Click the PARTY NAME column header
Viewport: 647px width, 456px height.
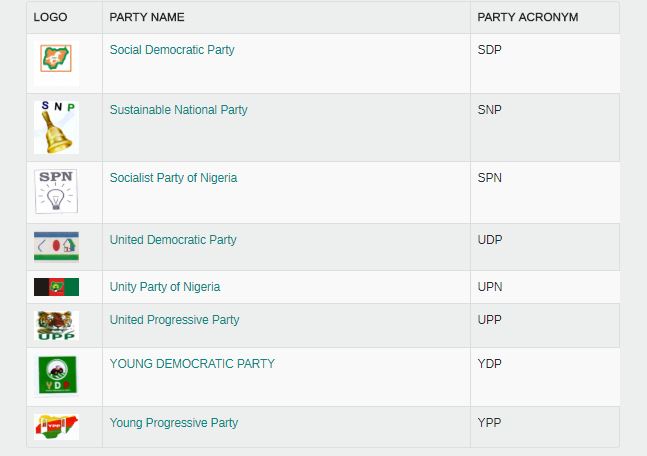(147, 18)
